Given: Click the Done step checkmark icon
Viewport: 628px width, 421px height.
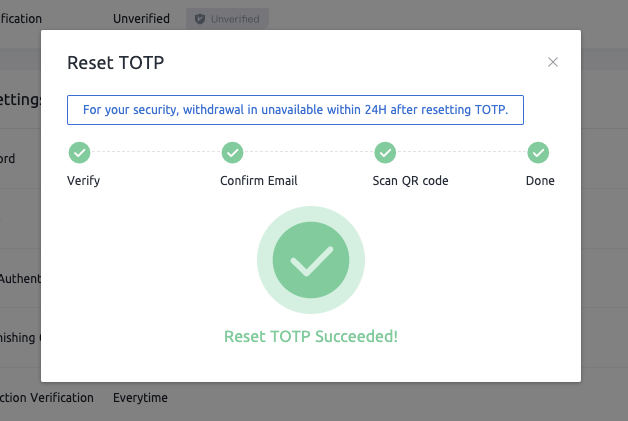Looking at the screenshot, I should (x=539, y=153).
